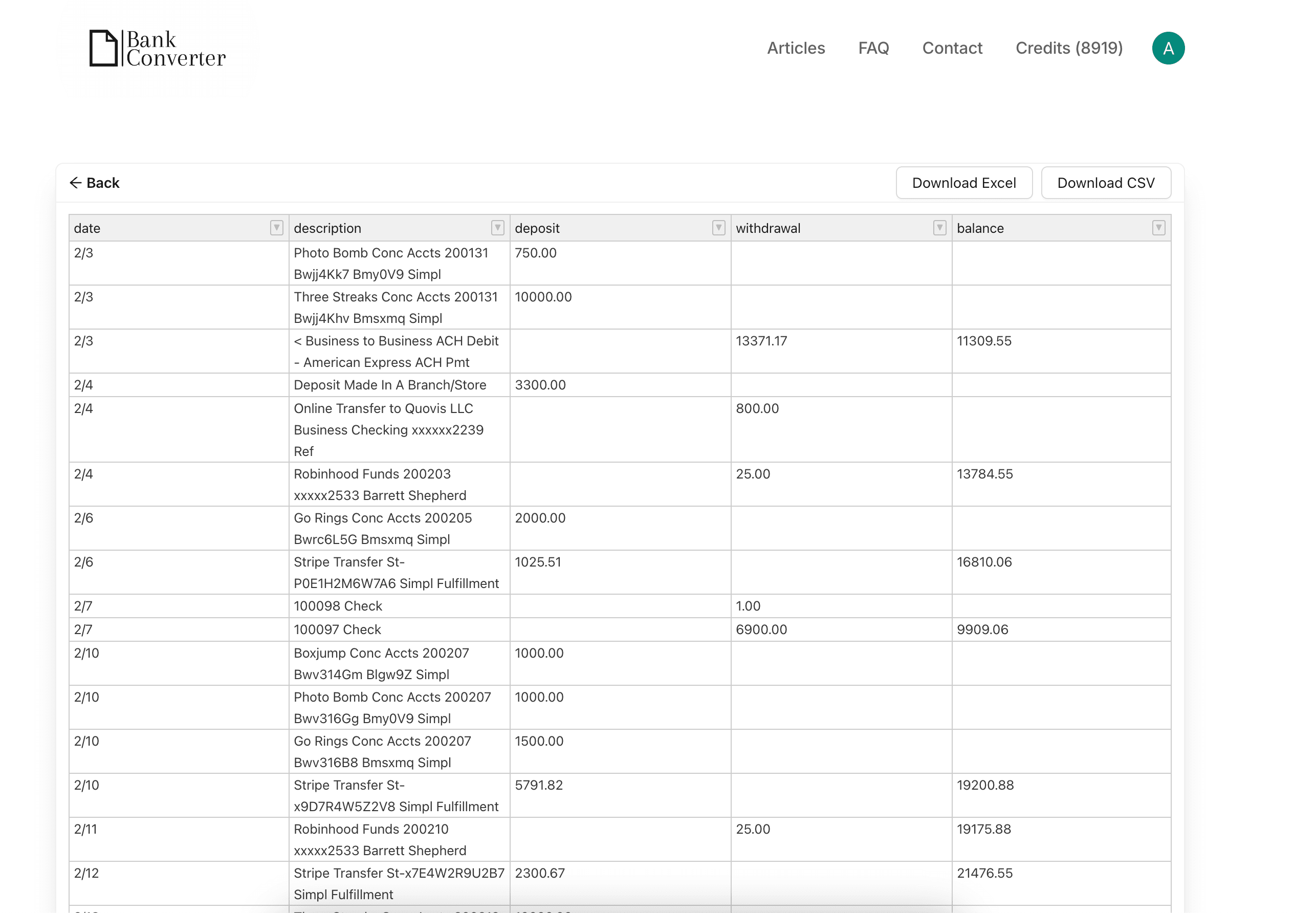Select the 100098 Check description cell
The width and height of the screenshot is (1316, 913).
399,606
